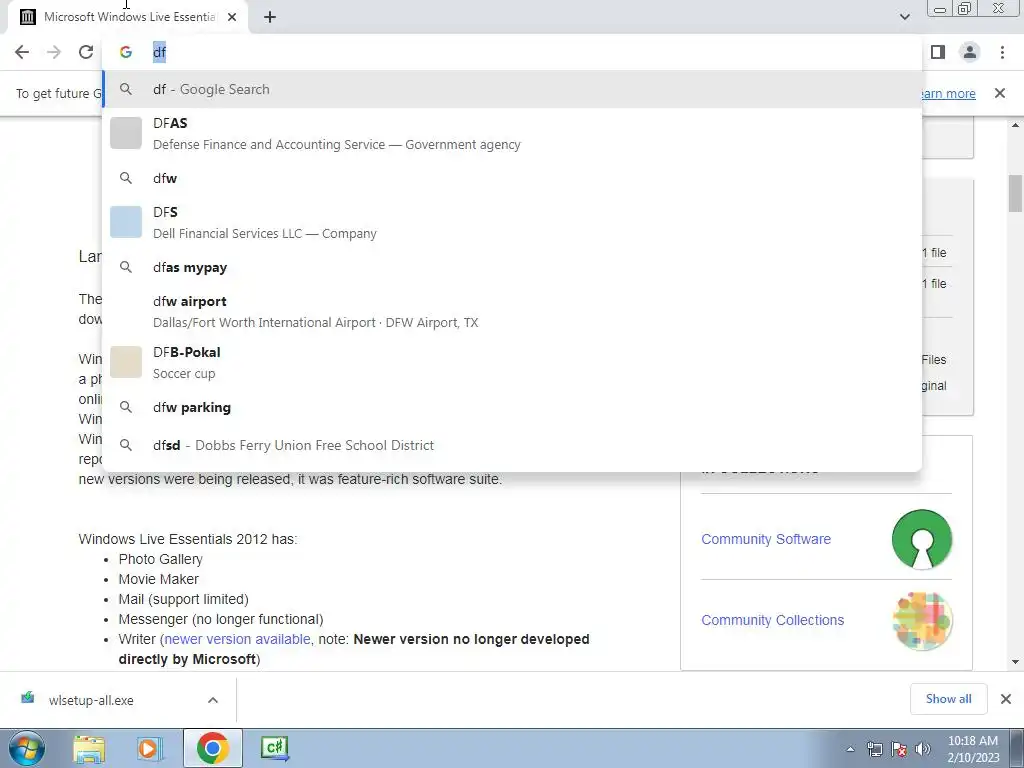Choose the DFB-Pokal Soccer cup suggestion
Image resolution: width=1024 pixels, height=768 pixels.
[x=513, y=362]
